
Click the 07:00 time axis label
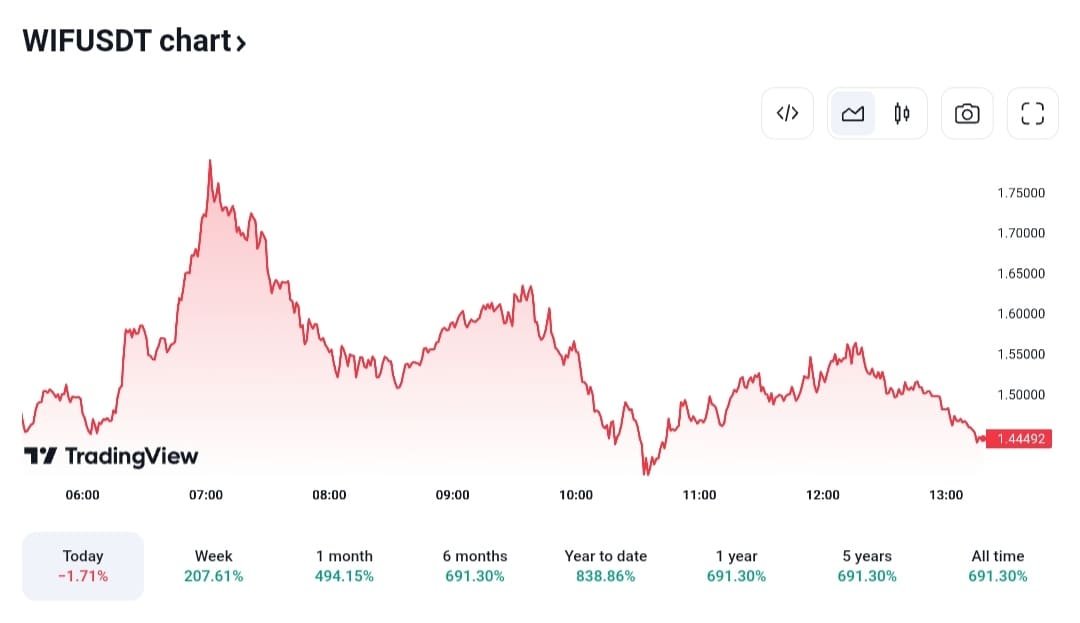click(206, 495)
